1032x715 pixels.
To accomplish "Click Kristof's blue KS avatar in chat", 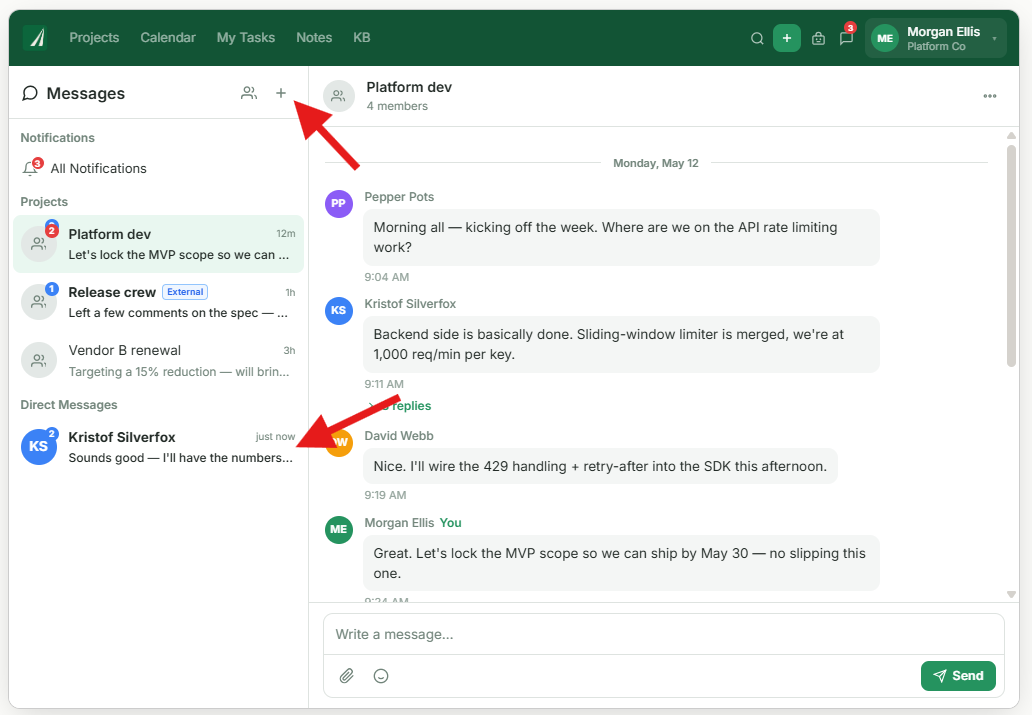I will point(339,310).
